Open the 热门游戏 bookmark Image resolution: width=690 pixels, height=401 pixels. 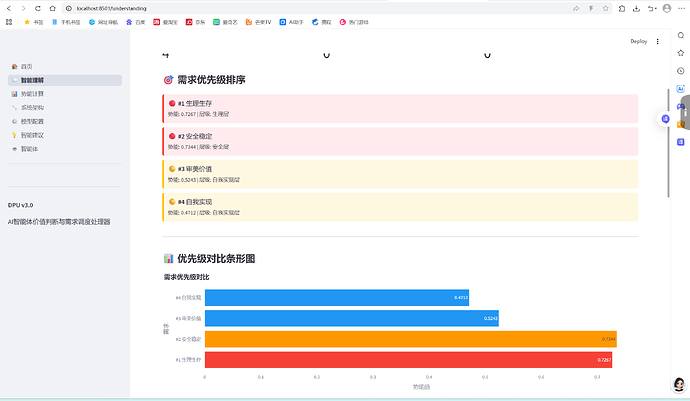[x=354, y=22]
